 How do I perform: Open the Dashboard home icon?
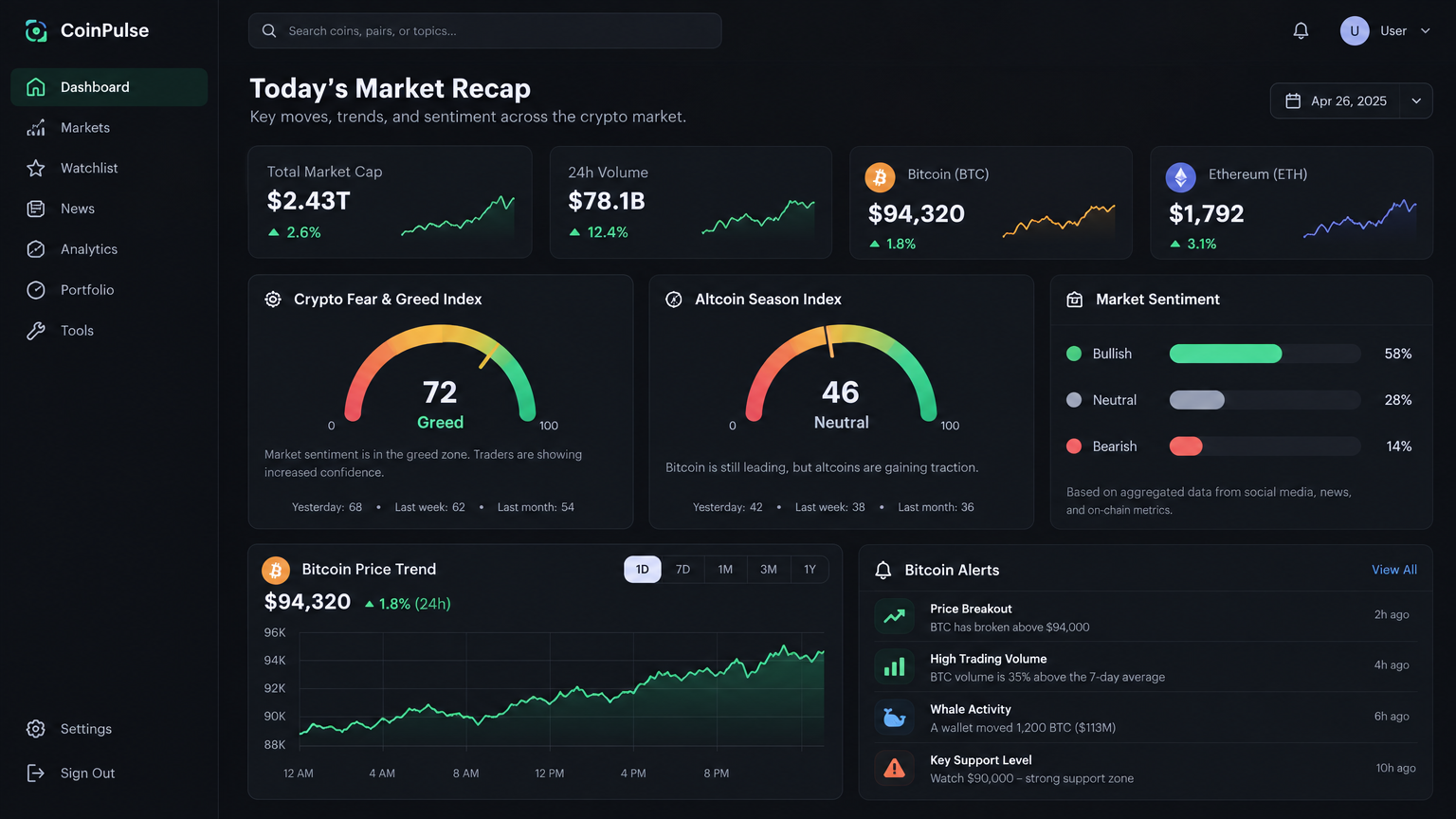click(x=36, y=87)
